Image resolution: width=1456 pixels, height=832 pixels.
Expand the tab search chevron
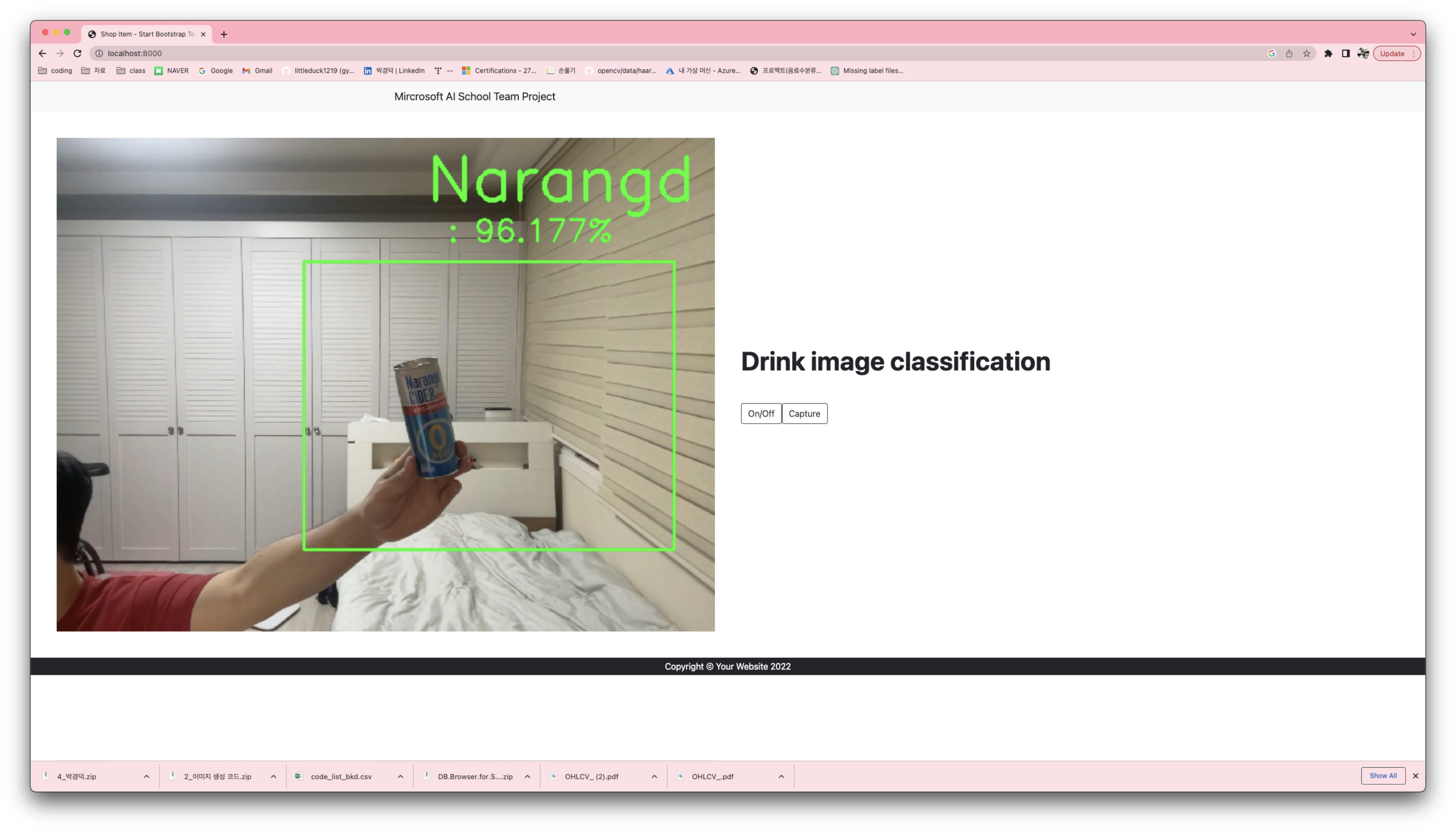(1413, 34)
